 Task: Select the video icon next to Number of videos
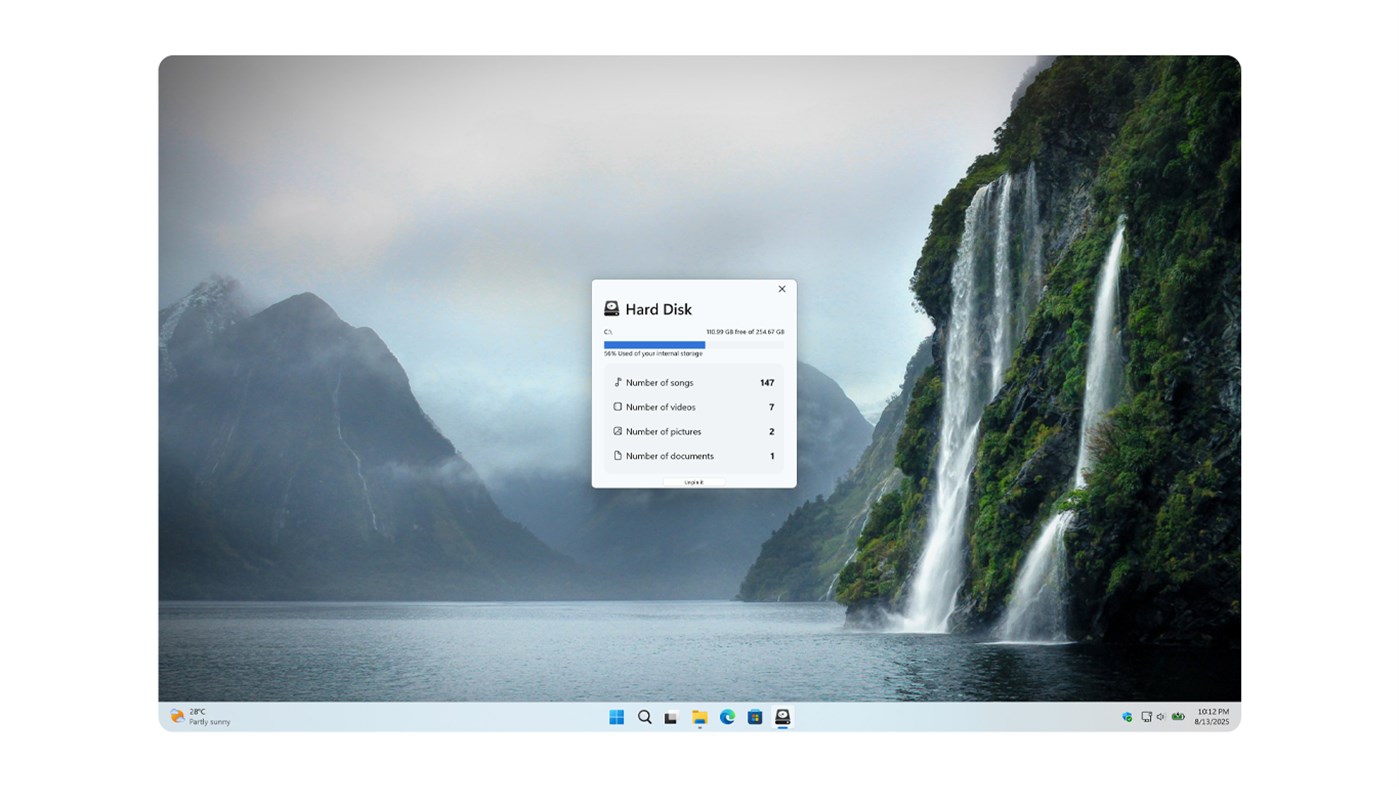pyautogui.click(x=616, y=406)
